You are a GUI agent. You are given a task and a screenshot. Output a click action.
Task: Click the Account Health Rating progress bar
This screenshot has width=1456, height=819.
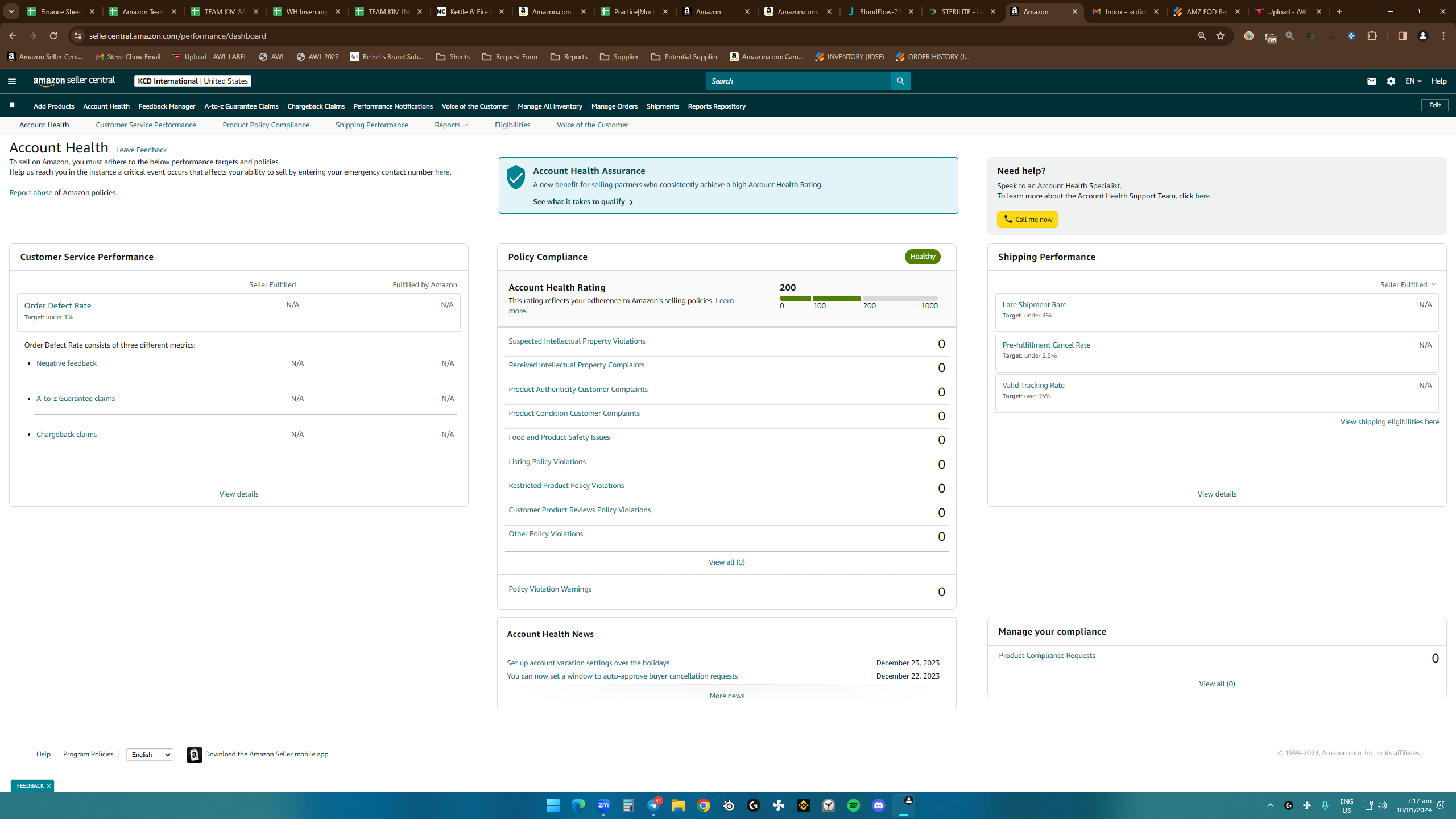coord(858,298)
